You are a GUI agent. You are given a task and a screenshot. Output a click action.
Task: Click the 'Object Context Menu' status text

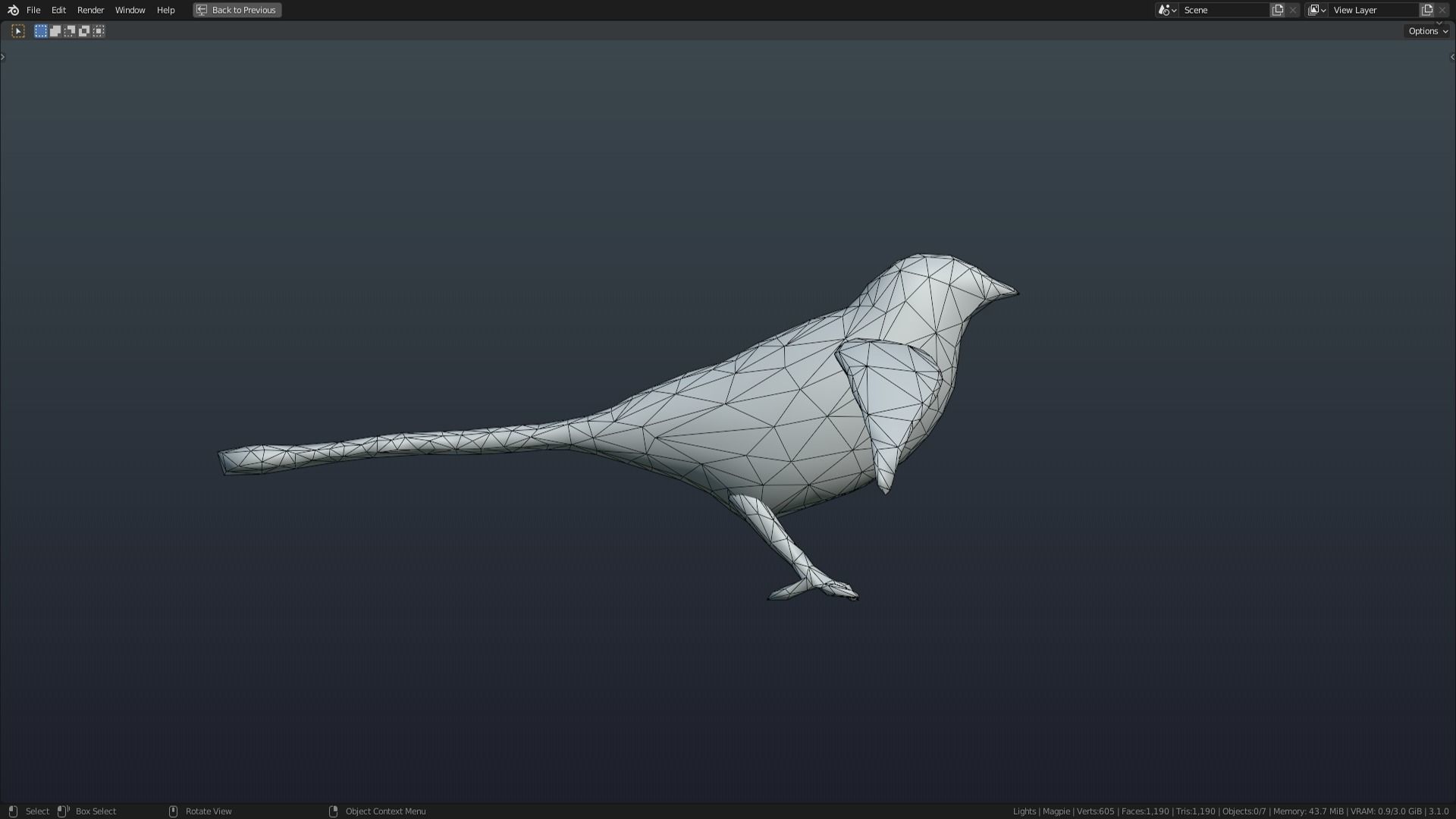(x=385, y=811)
